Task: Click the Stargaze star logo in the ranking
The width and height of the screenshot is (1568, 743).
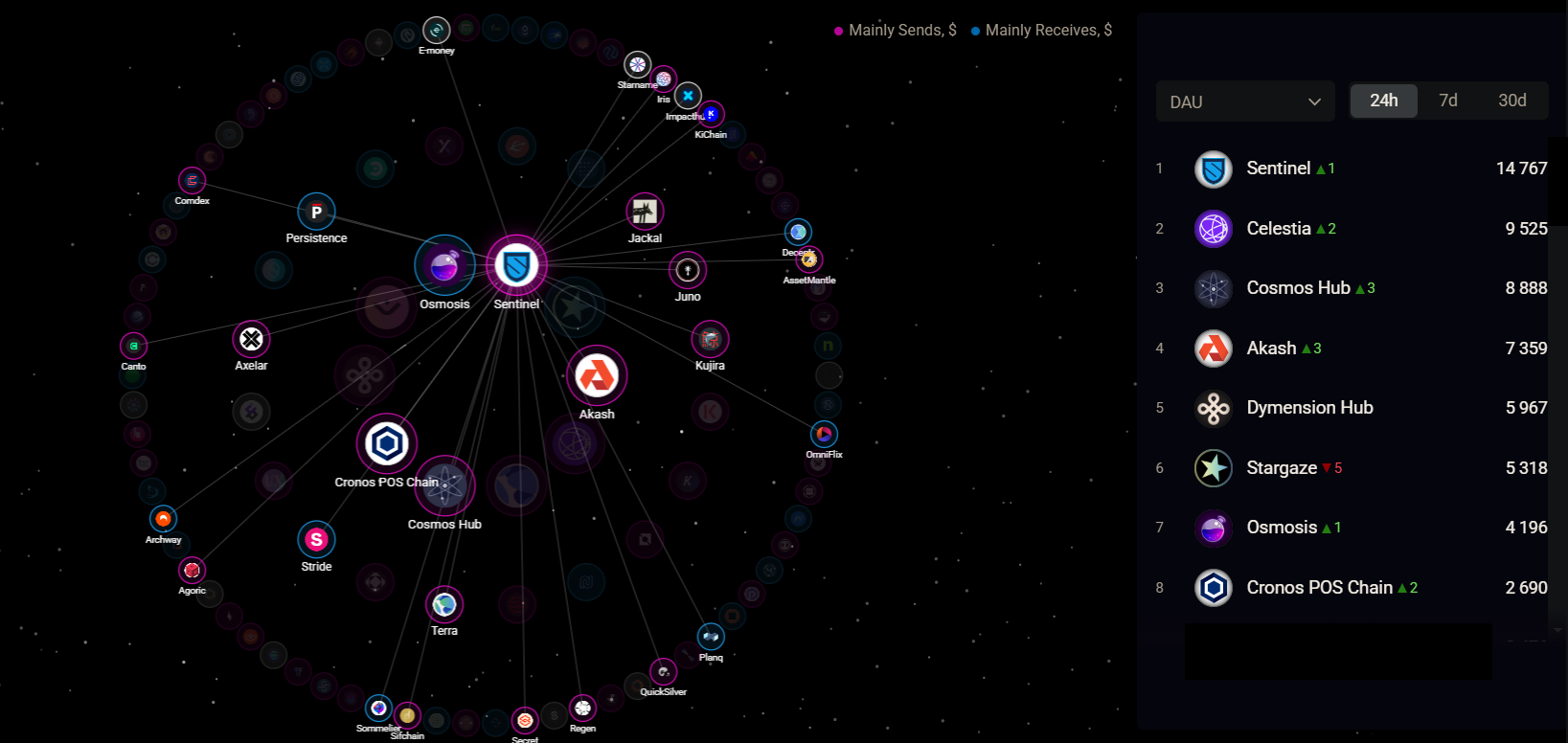Action: [1214, 468]
